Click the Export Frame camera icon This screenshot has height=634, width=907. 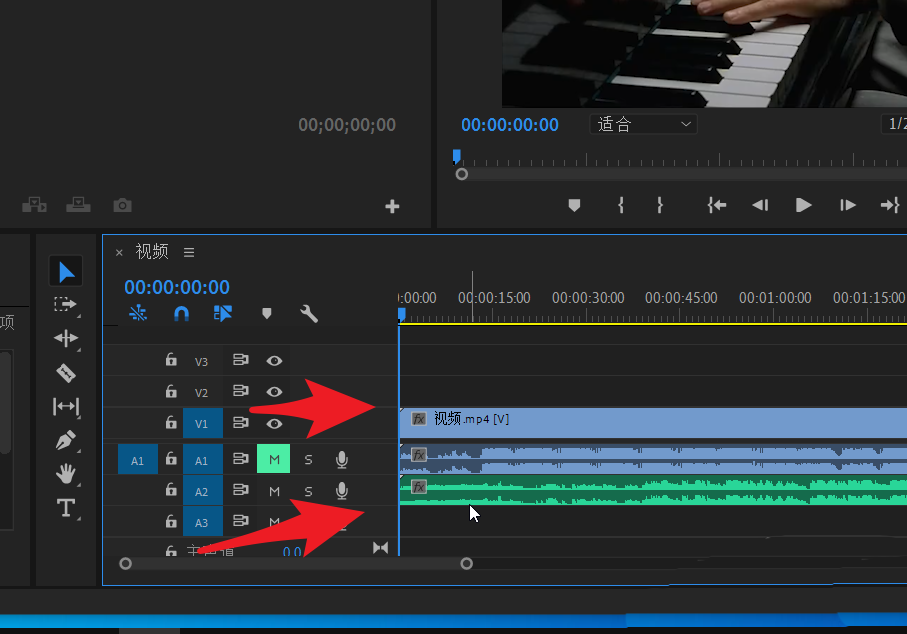click(122, 205)
